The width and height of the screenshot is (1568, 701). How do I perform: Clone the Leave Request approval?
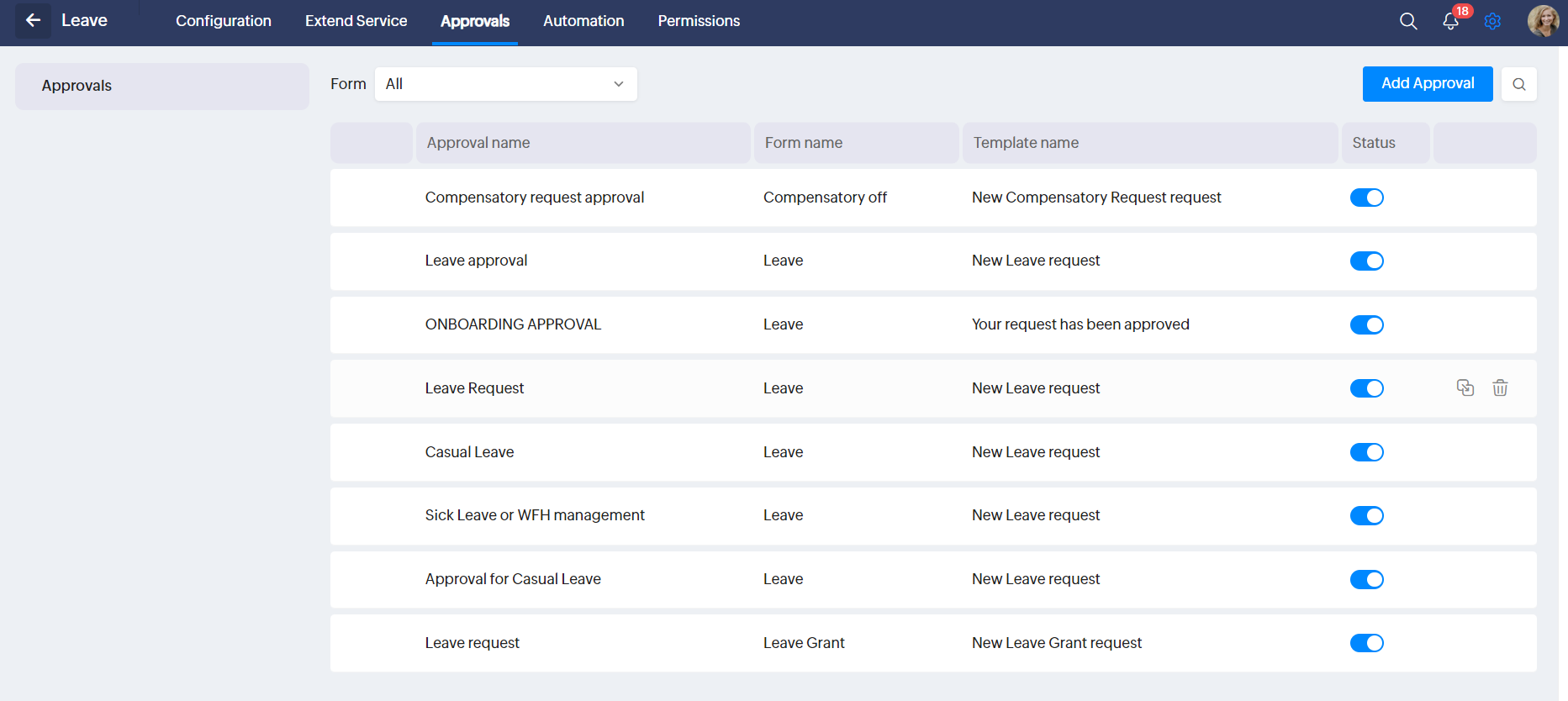click(1465, 387)
